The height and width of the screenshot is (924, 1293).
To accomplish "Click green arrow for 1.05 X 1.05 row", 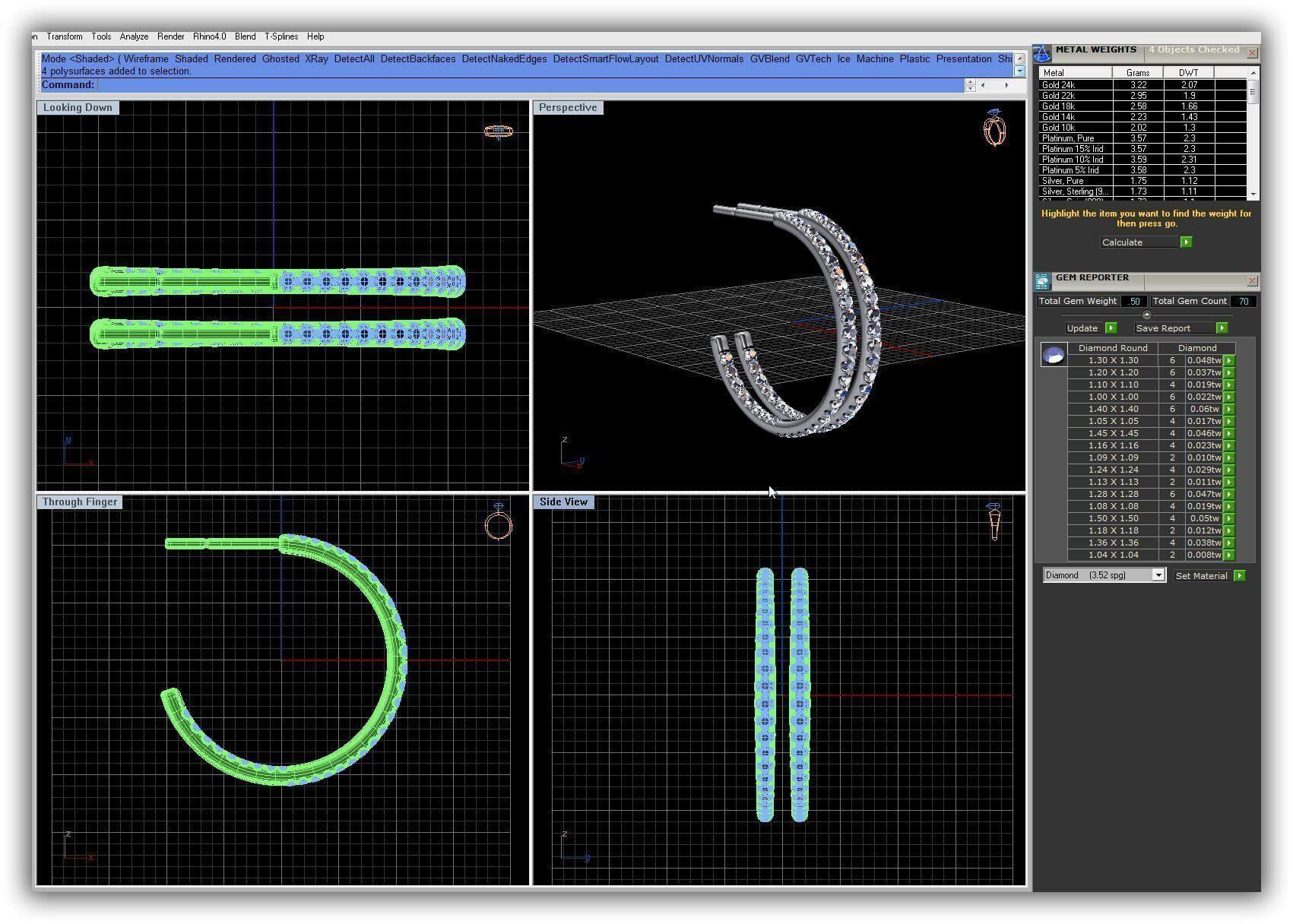I will pyautogui.click(x=1229, y=421).
